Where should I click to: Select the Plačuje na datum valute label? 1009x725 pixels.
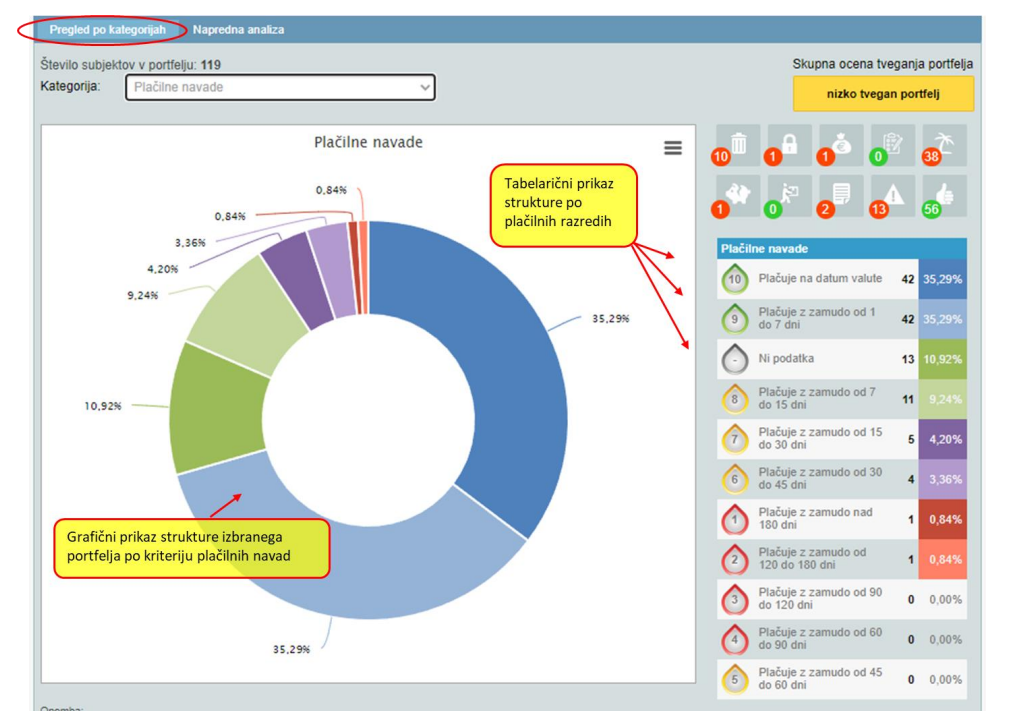(x=820, y=279)
